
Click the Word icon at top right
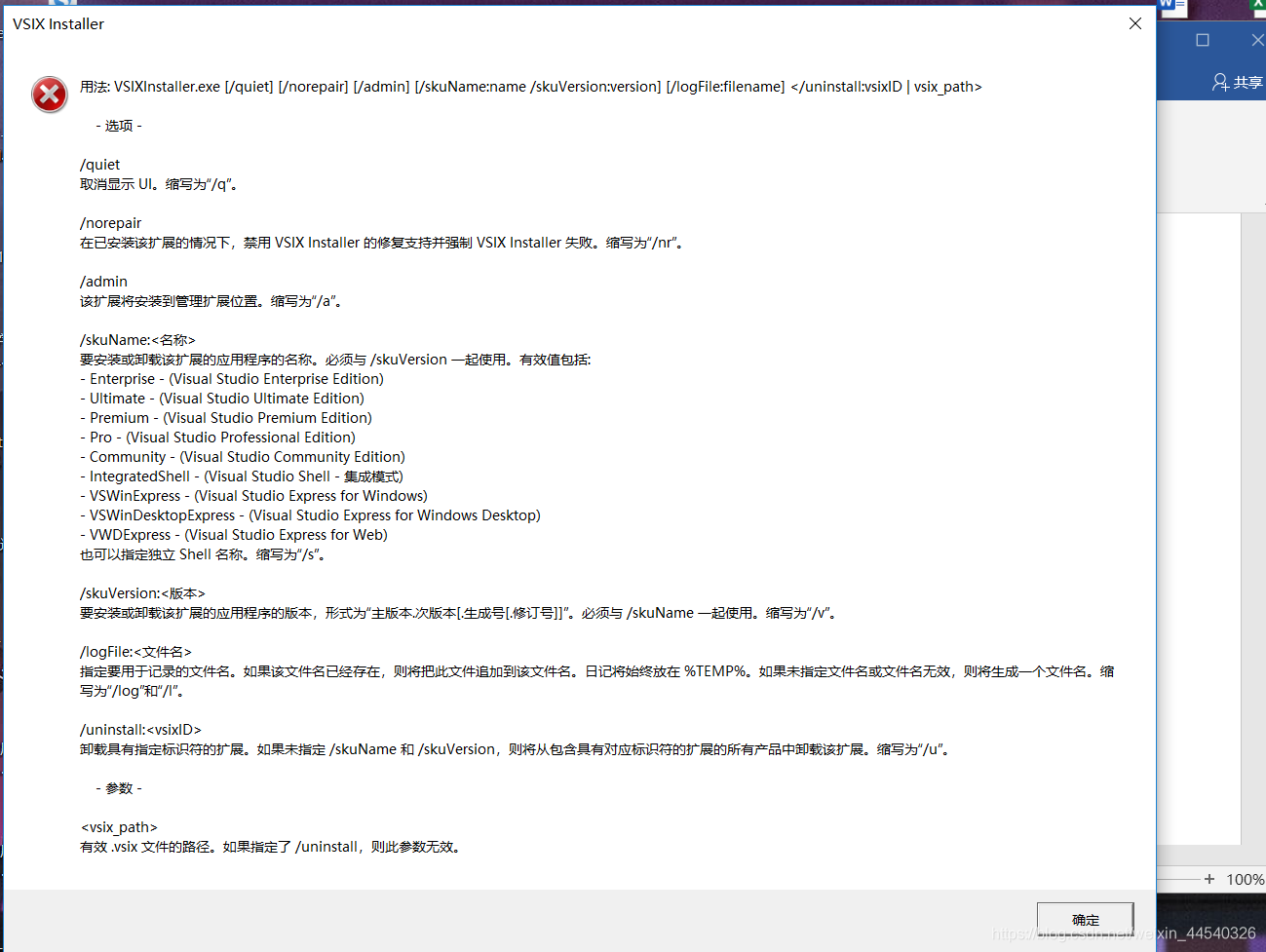click(1171, 7)
